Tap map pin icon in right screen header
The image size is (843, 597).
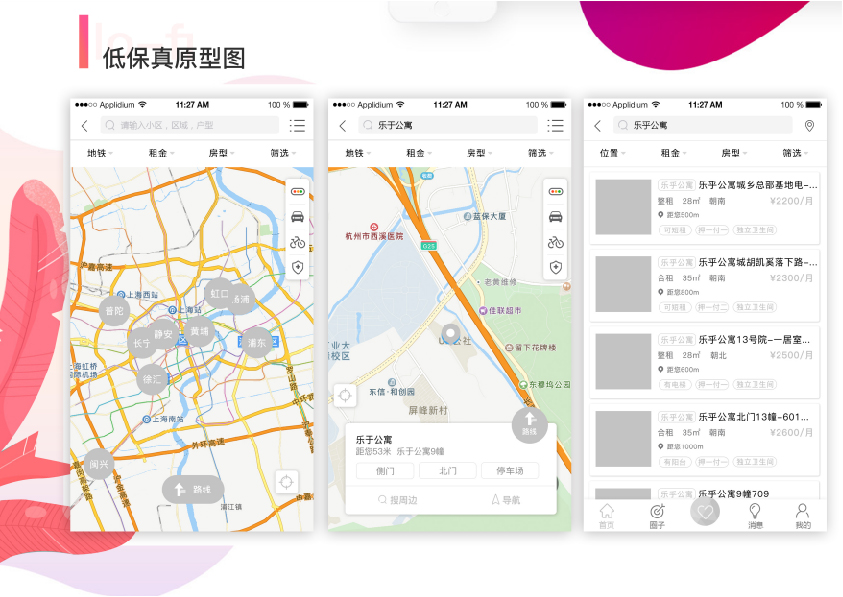pyautogui.click(x=809, y=126)
